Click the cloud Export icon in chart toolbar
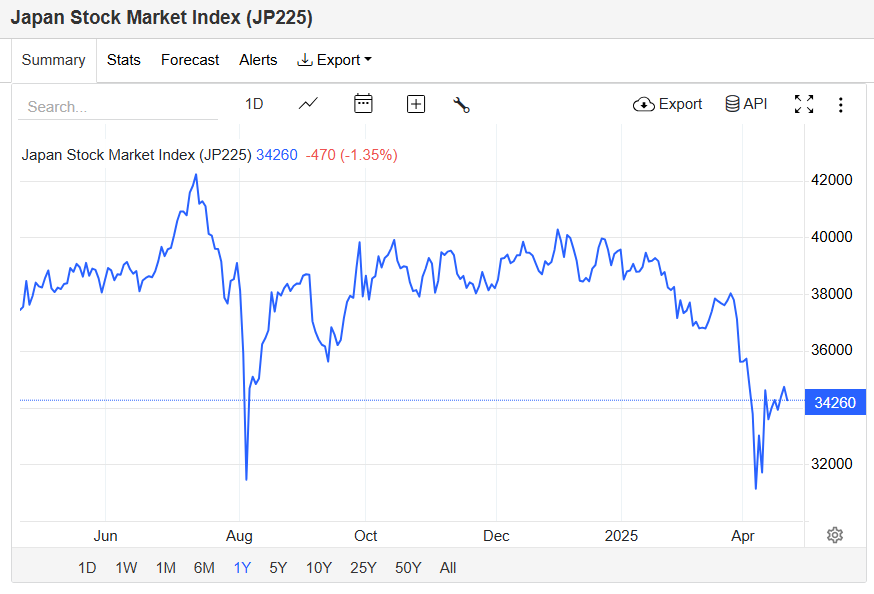This screenshot has width=874, height=594. pos(643,104)
